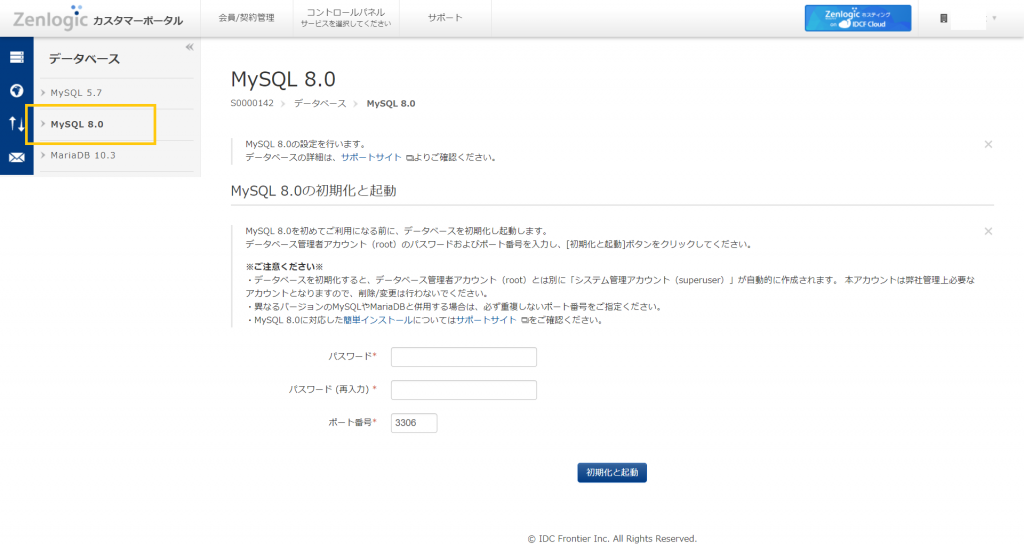Click the server stack icon in sidebar
Viewport: 1024px width, 546px height.
[x=16, y=57]
